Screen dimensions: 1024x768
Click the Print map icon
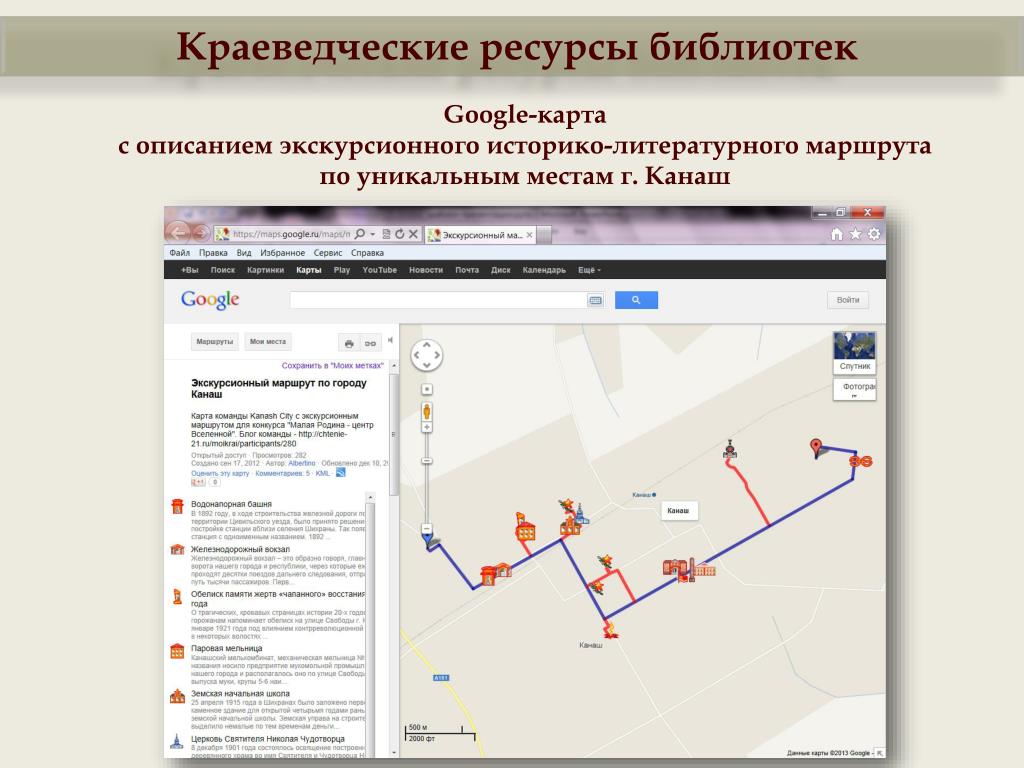(349, 344)
